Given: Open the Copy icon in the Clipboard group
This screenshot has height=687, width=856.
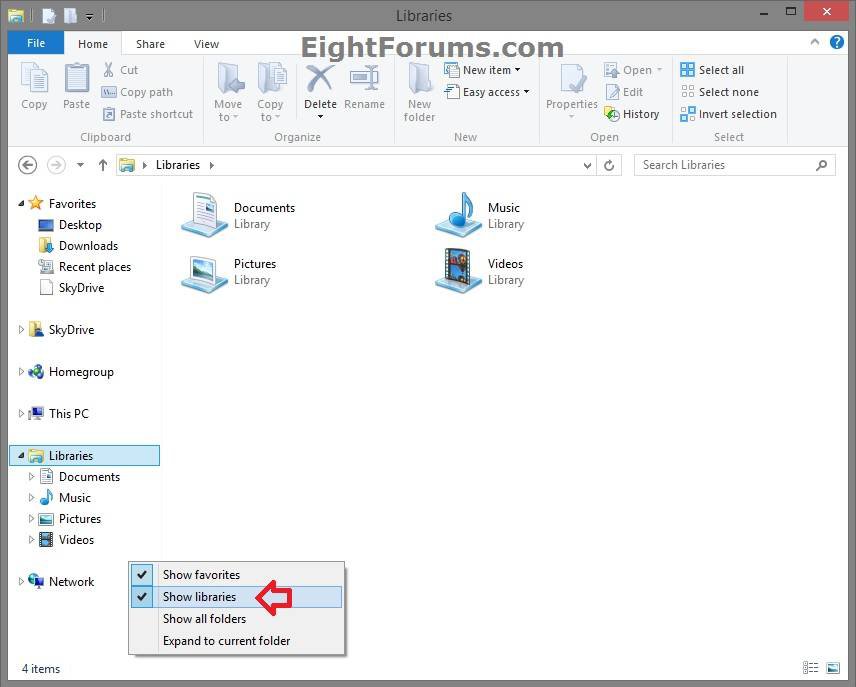Looking at the screenshot, I should [x=34, y=86].
